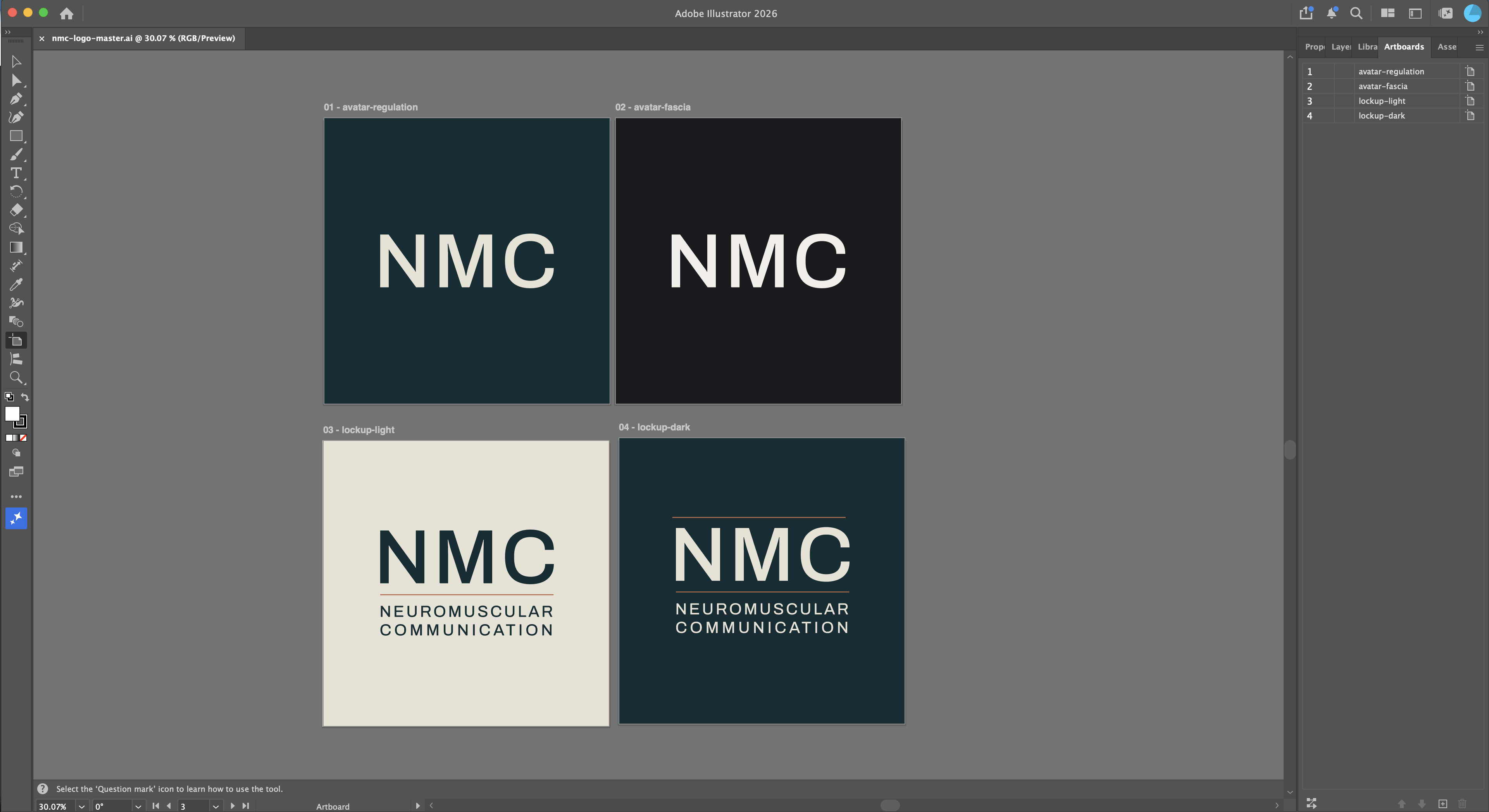The height and width of the screenshot is (812, 1489).
Task: Click the blue generative AI sparkle button
Action: tap(16, 518)
